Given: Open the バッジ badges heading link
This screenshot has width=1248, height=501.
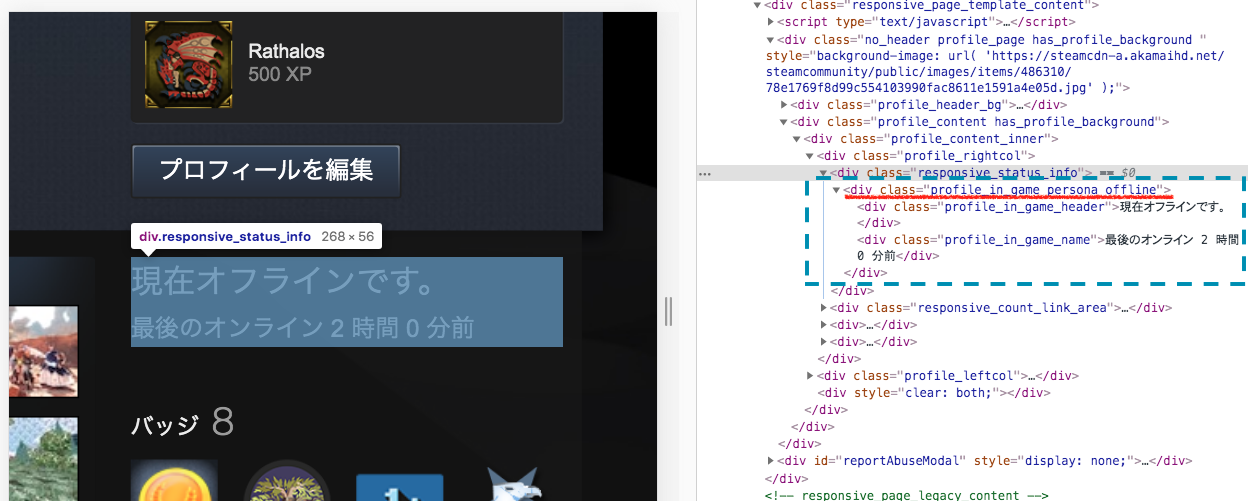Looking at the screenshot, I should pyautogui.click(x=165, y=426).
